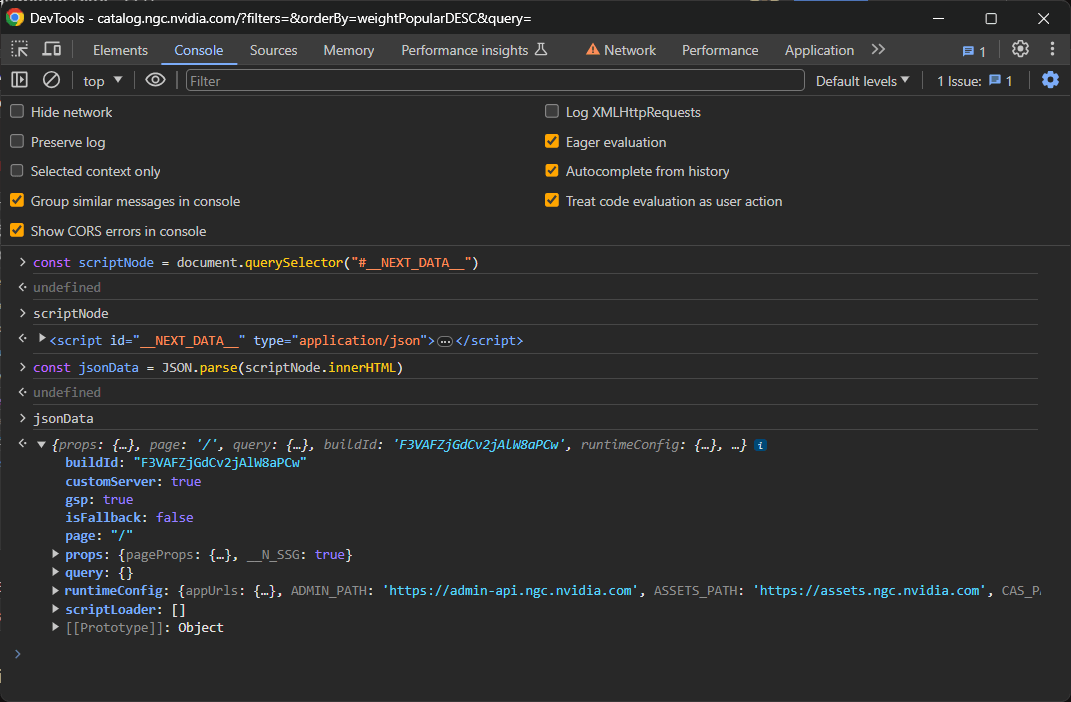Expand the runtimeConfig property
This screenshot has height=702, width=1071.
[56, 590]
